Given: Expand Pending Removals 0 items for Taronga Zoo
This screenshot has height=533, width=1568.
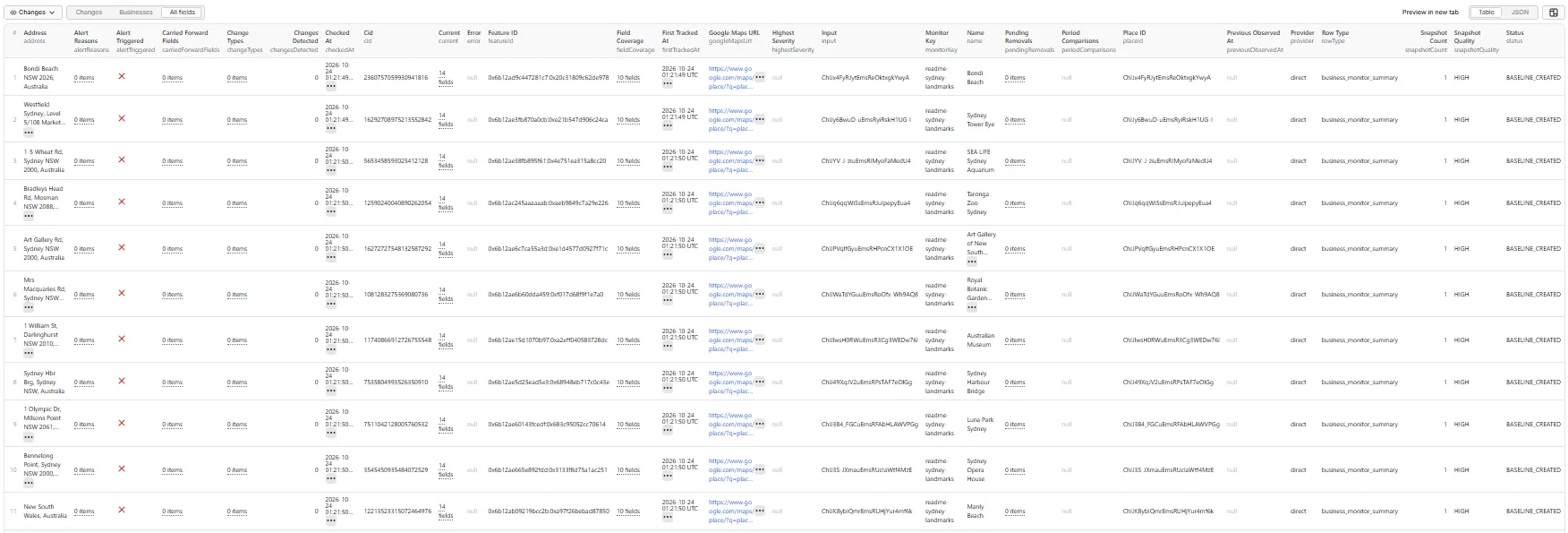Looking at the screenshot, I should pyautogui.click(x=1015, y=203).
